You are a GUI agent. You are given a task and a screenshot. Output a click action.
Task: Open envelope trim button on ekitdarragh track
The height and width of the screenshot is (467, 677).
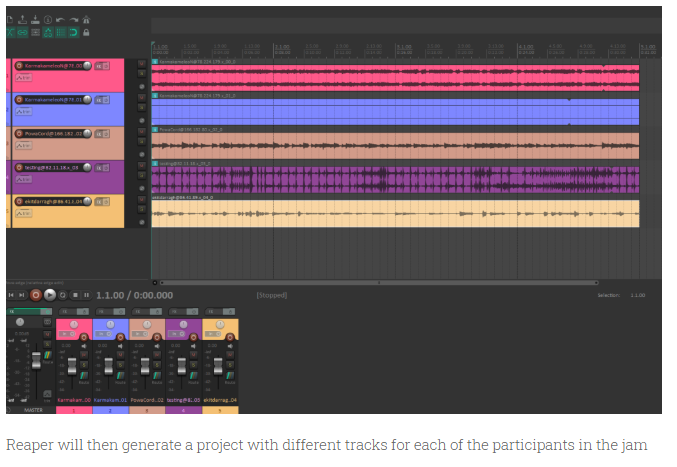[x=21, y=214]
